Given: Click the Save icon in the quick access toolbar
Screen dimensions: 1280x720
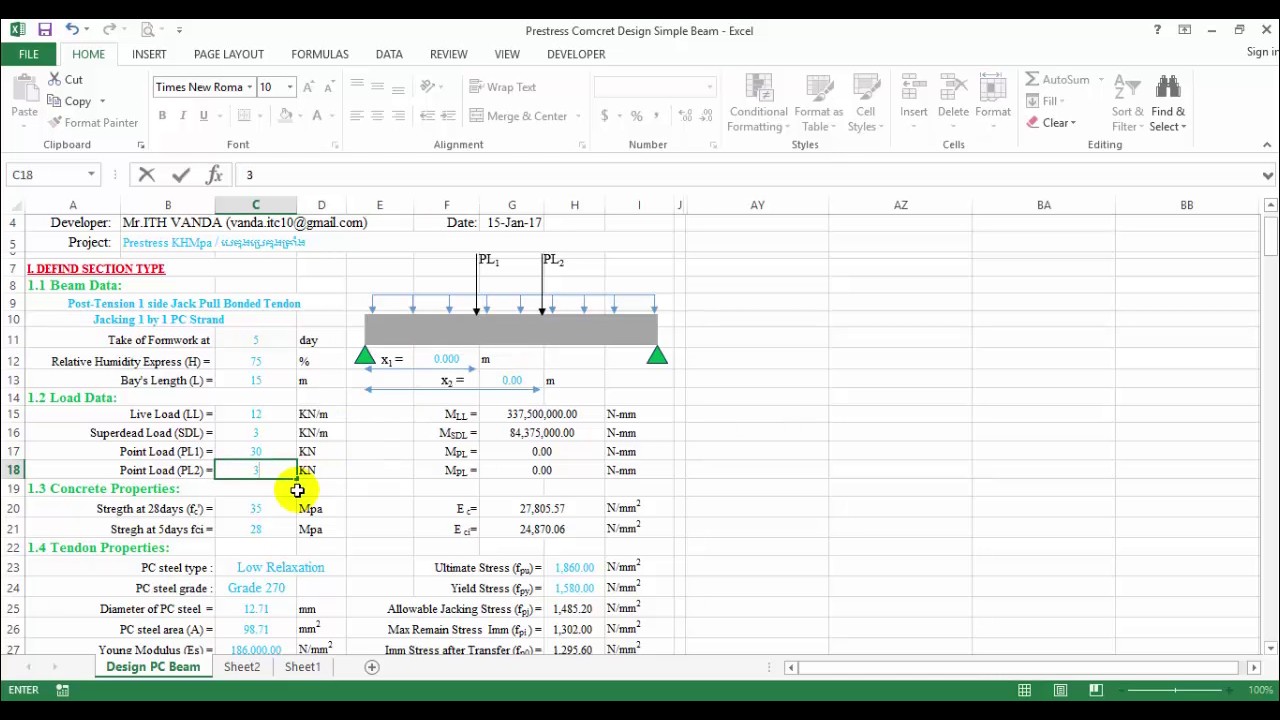Looking at the screenshot, I should click(45, 30).
